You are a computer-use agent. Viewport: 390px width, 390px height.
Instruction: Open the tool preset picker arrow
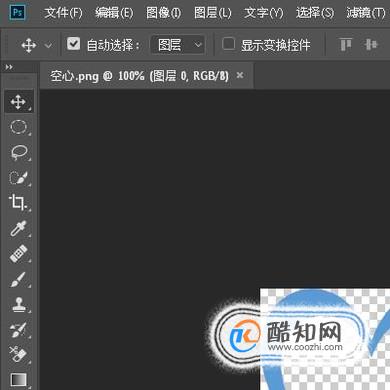point(48,45)
